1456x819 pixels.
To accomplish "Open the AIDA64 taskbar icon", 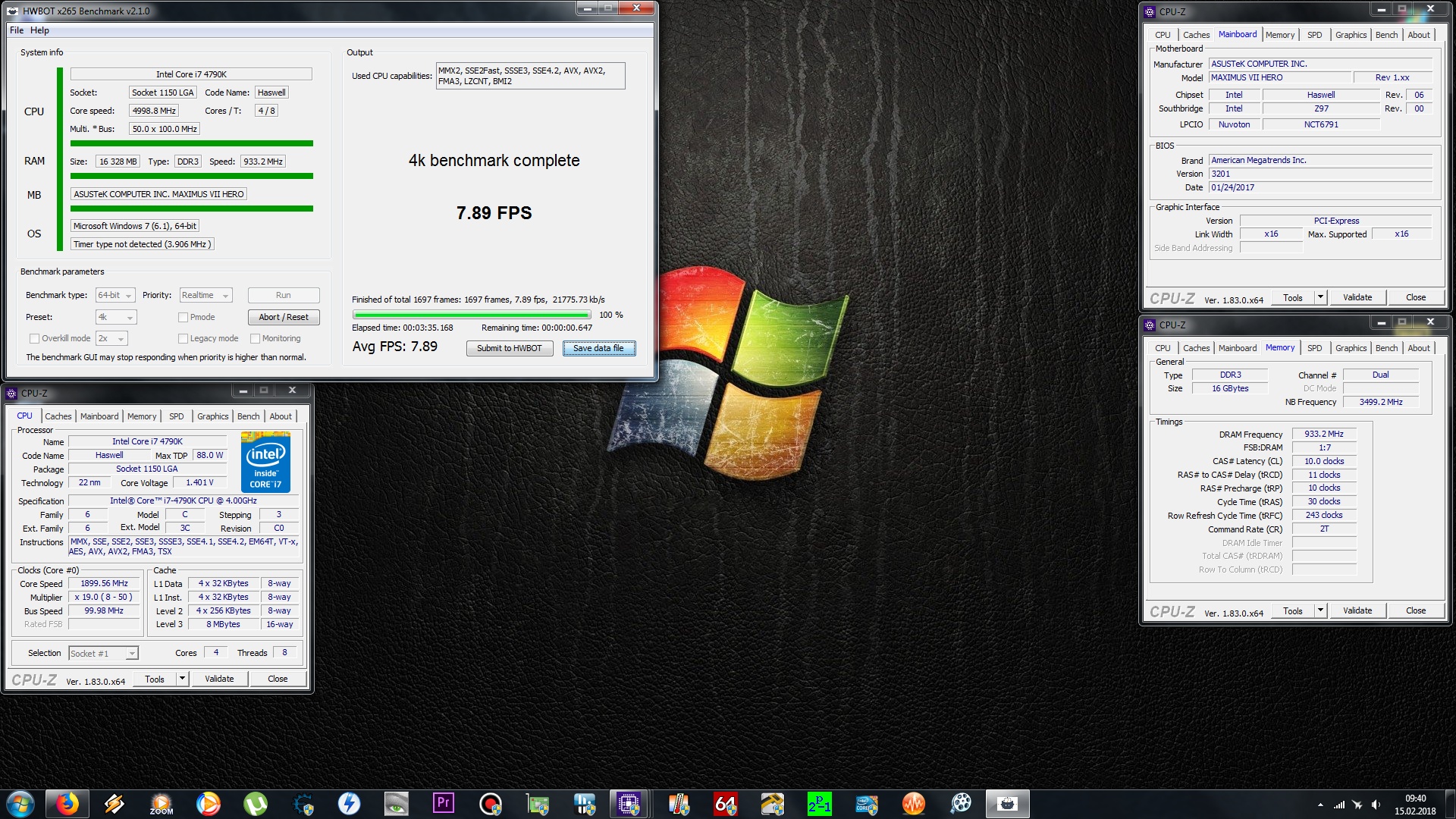I will pos(726,804).
